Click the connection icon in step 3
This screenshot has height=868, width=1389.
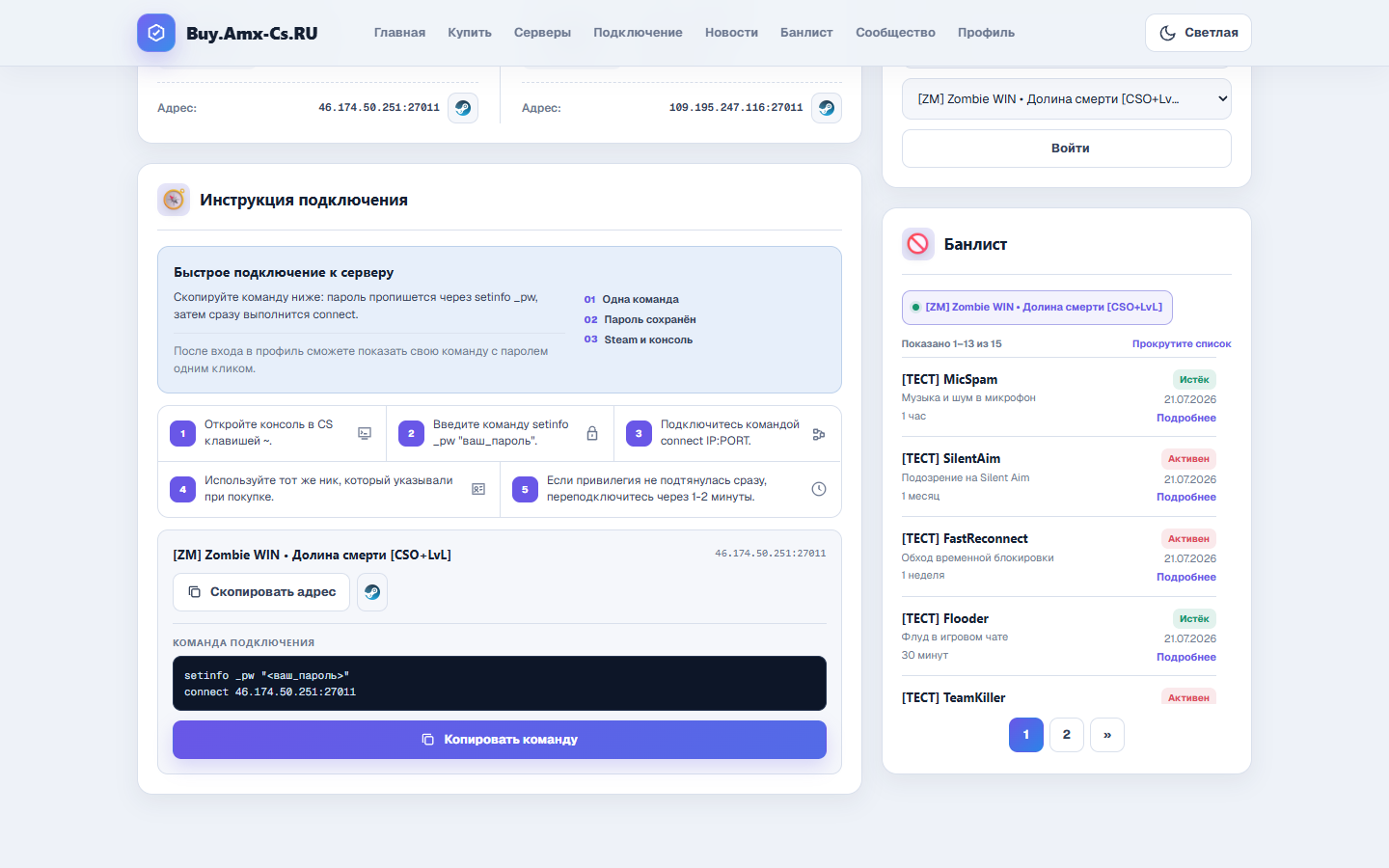coord(819,434)
